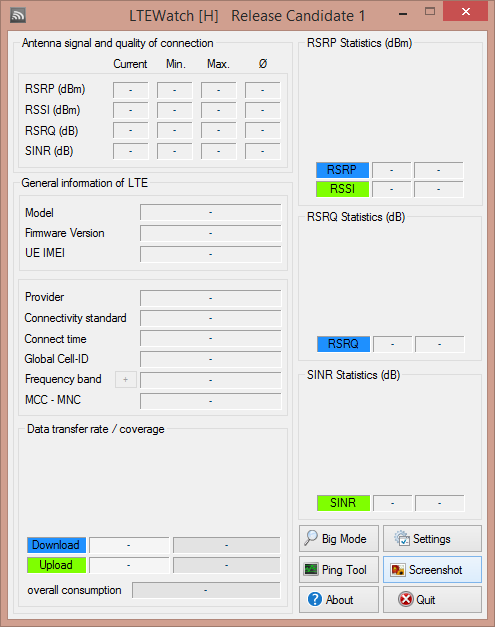
Task: Click the current RSRP (dBm) value box
Action: coord(131,90)
